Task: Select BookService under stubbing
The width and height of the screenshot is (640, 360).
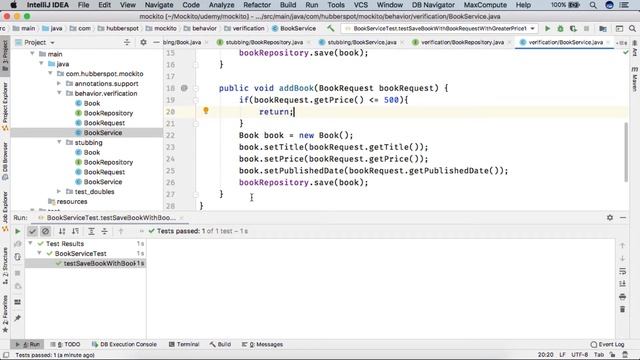Action: pos(103,182)
